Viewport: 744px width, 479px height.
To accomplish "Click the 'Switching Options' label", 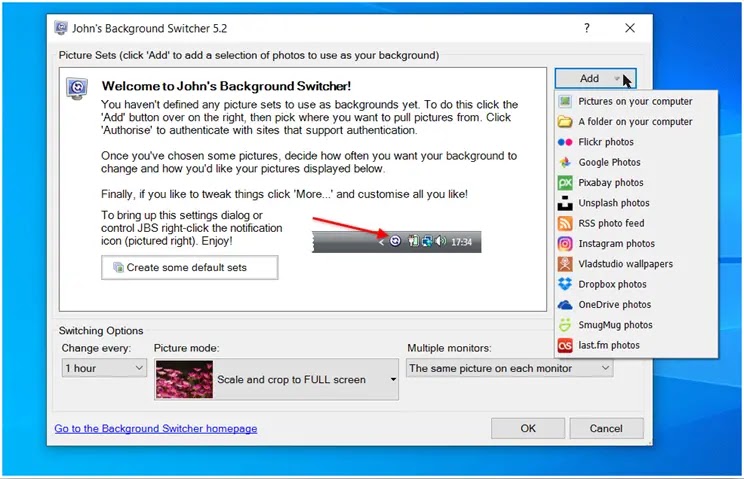I will point(101,331).
